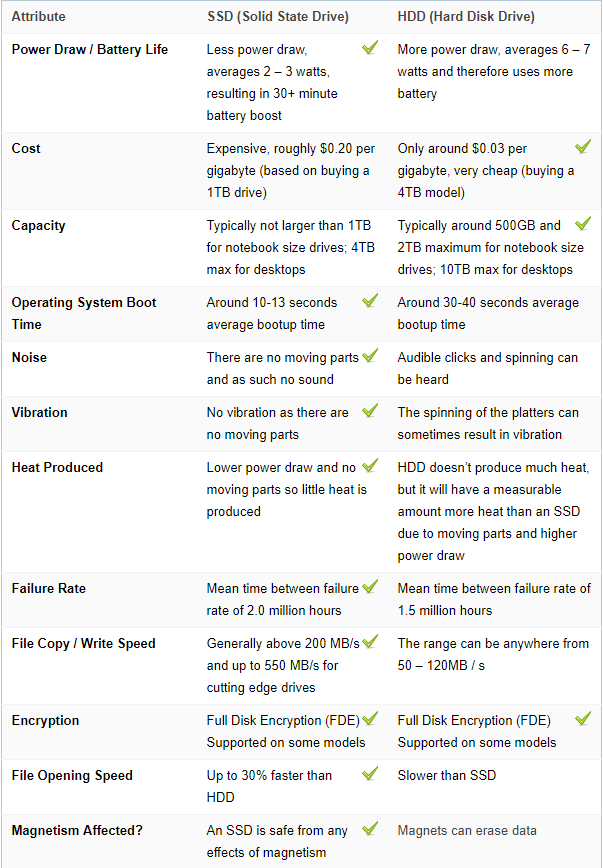Click the "Magnets can erase data" text
The height and width of the screenshot is (868, 603).
pyautogui.click(x=467, y=830)
